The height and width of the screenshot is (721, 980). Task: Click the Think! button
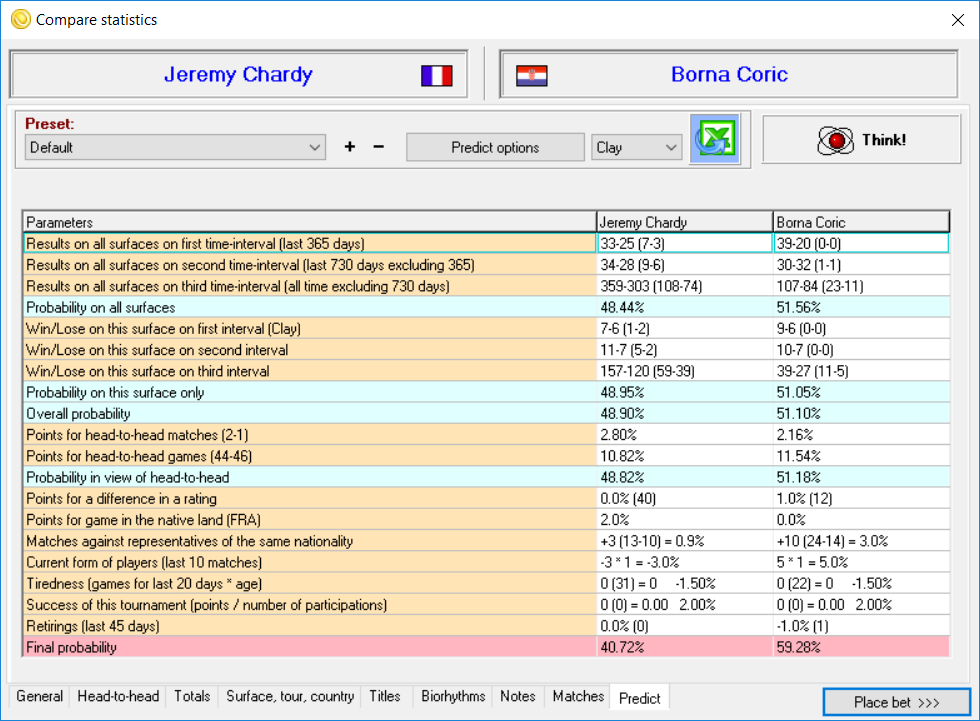click(861, 140)
